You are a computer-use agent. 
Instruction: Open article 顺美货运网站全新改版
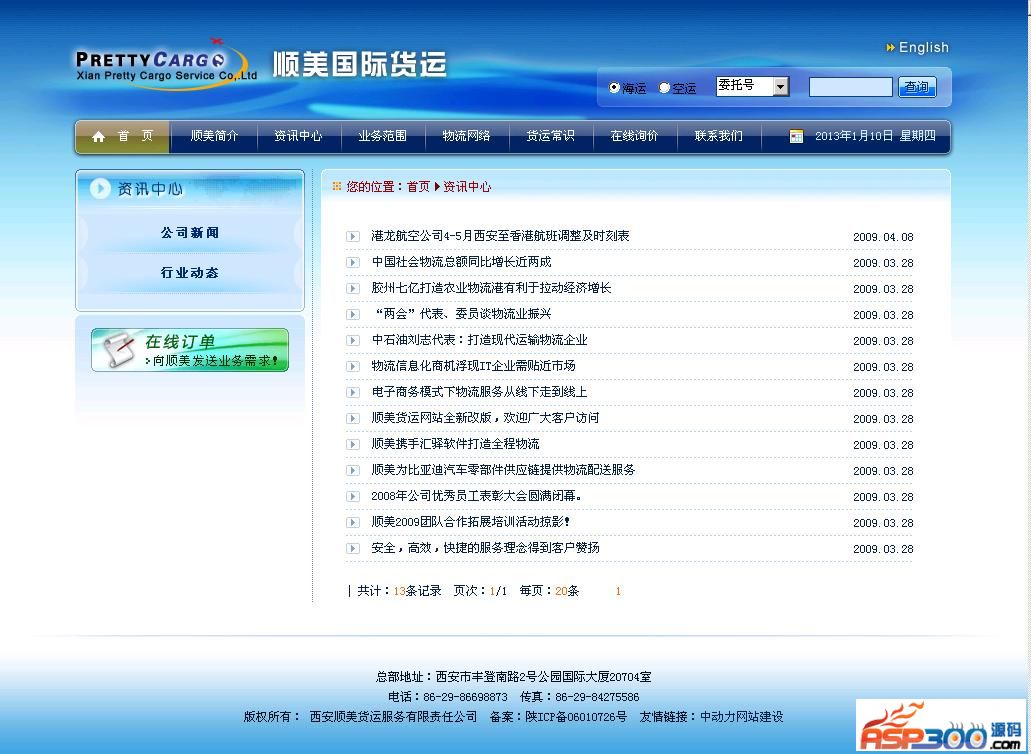[x=485, y=418]
